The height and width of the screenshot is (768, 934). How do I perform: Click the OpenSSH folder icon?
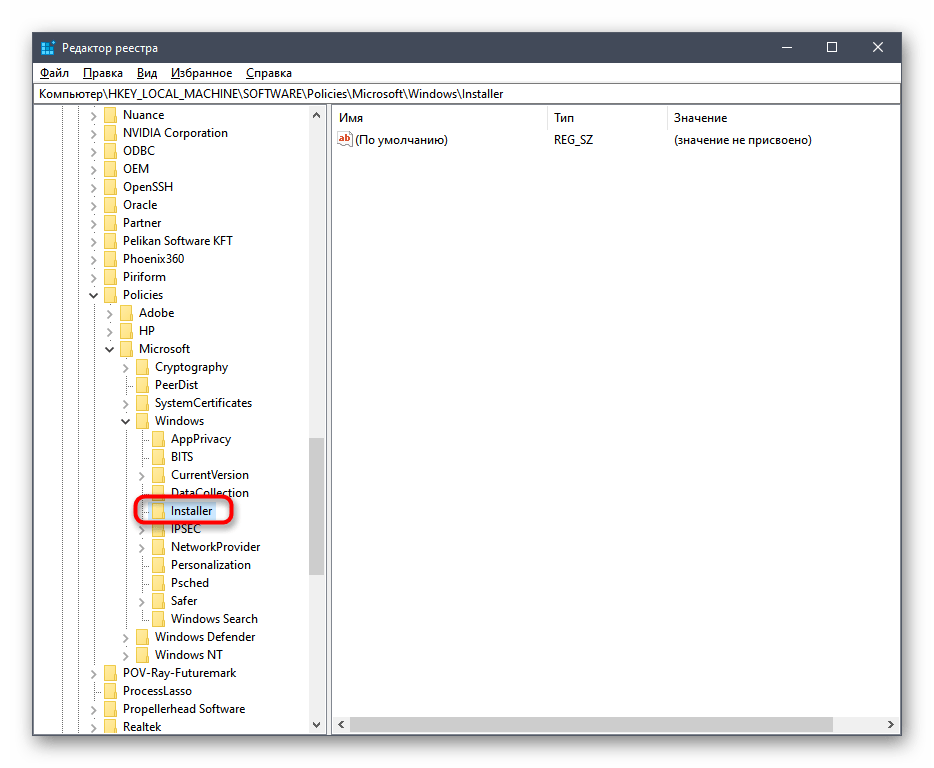110,187
